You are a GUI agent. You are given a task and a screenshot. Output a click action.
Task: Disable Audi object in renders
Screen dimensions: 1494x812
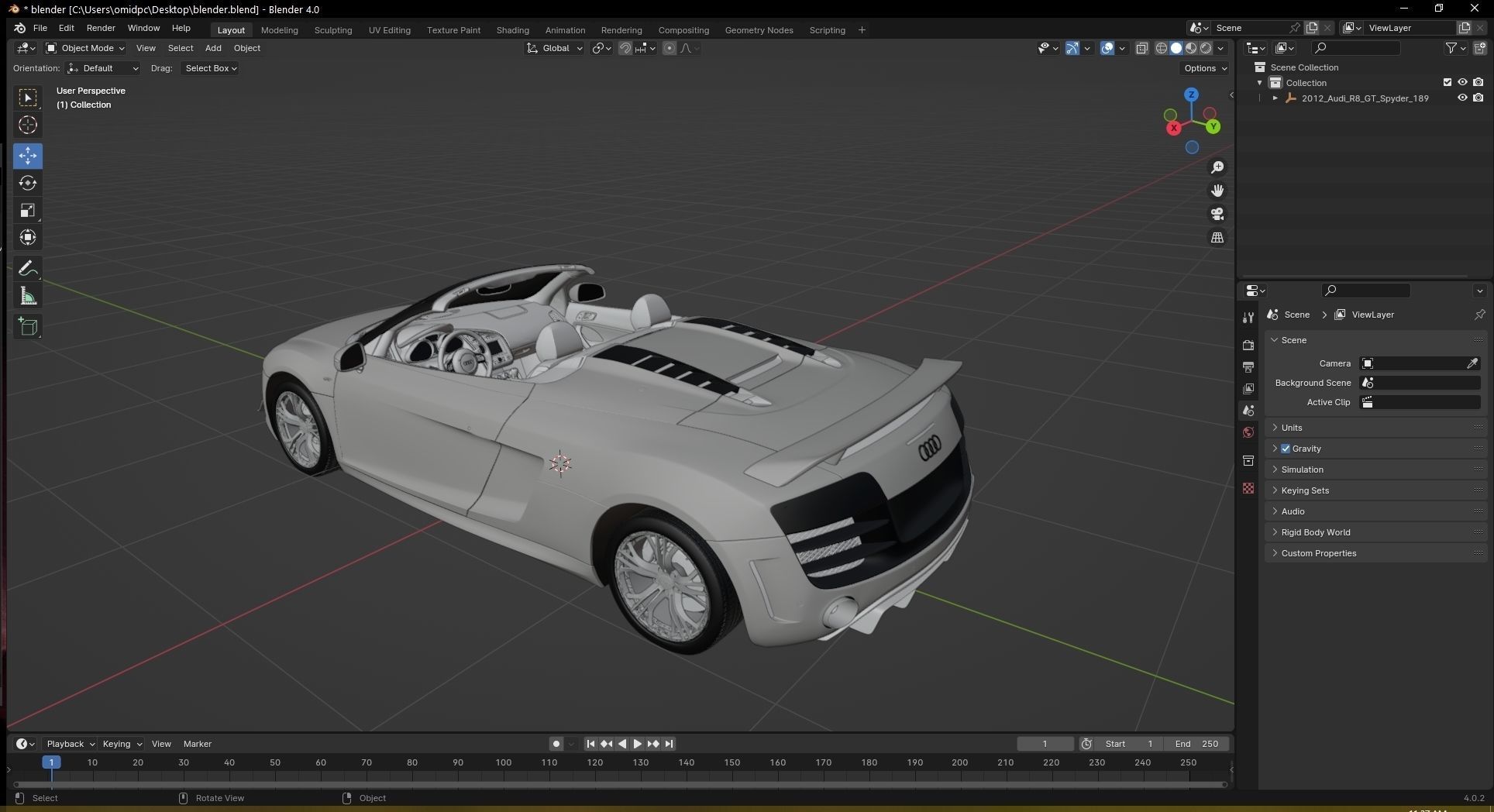coord(1478,98)
